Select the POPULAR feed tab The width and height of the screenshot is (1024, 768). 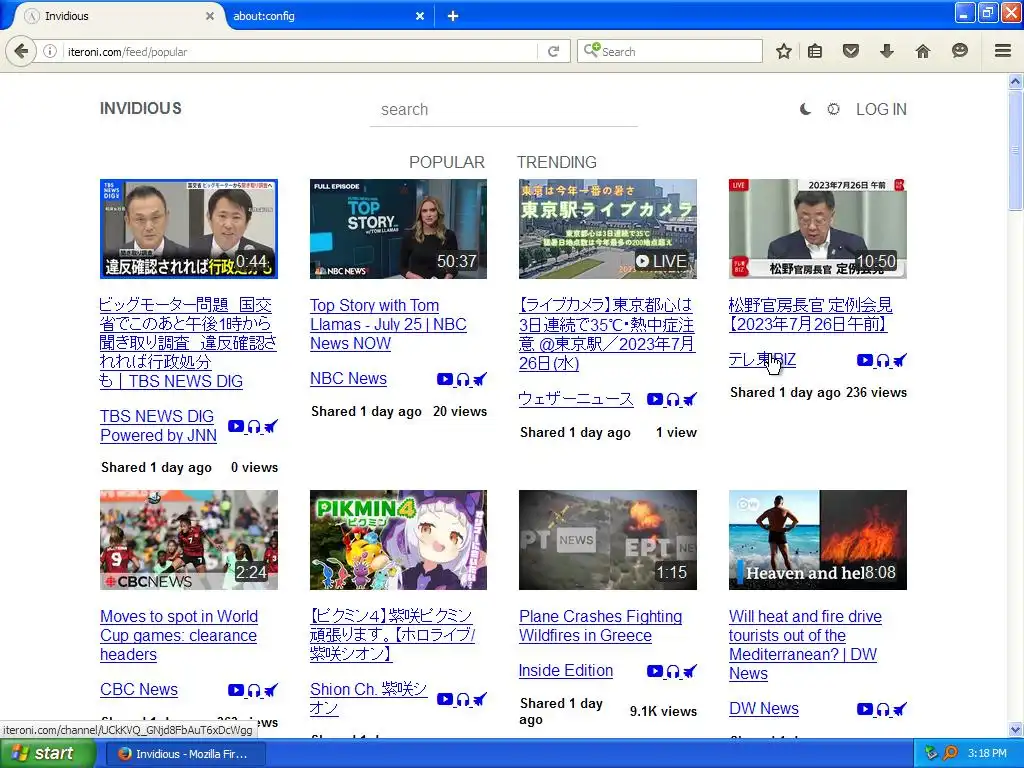(447, 162)
